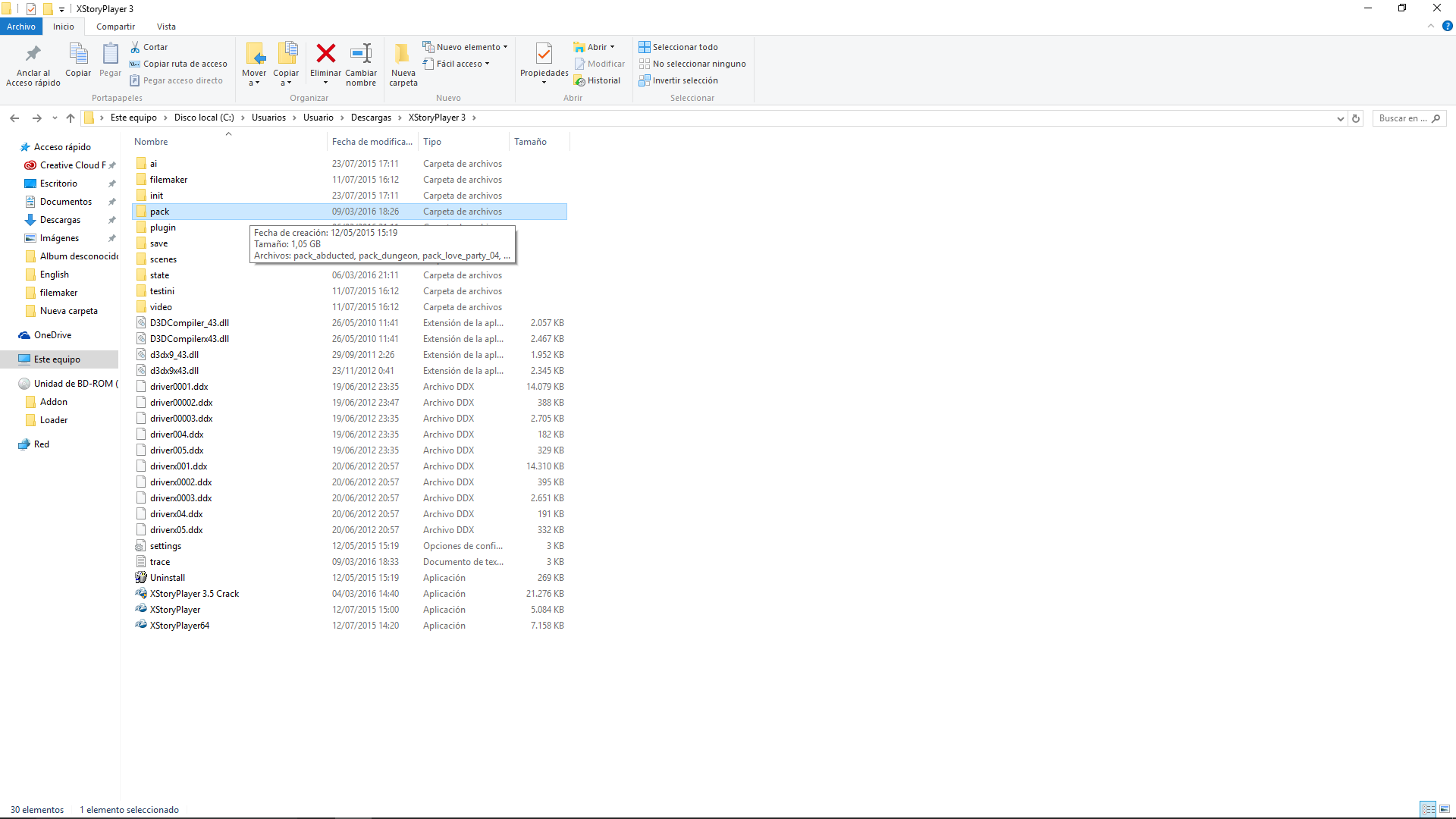The height and width of the screenshot is (819, 1456).
Task: Expand the address bar history dropdown
Action: pyautogui.click(x=1340, y=118)
